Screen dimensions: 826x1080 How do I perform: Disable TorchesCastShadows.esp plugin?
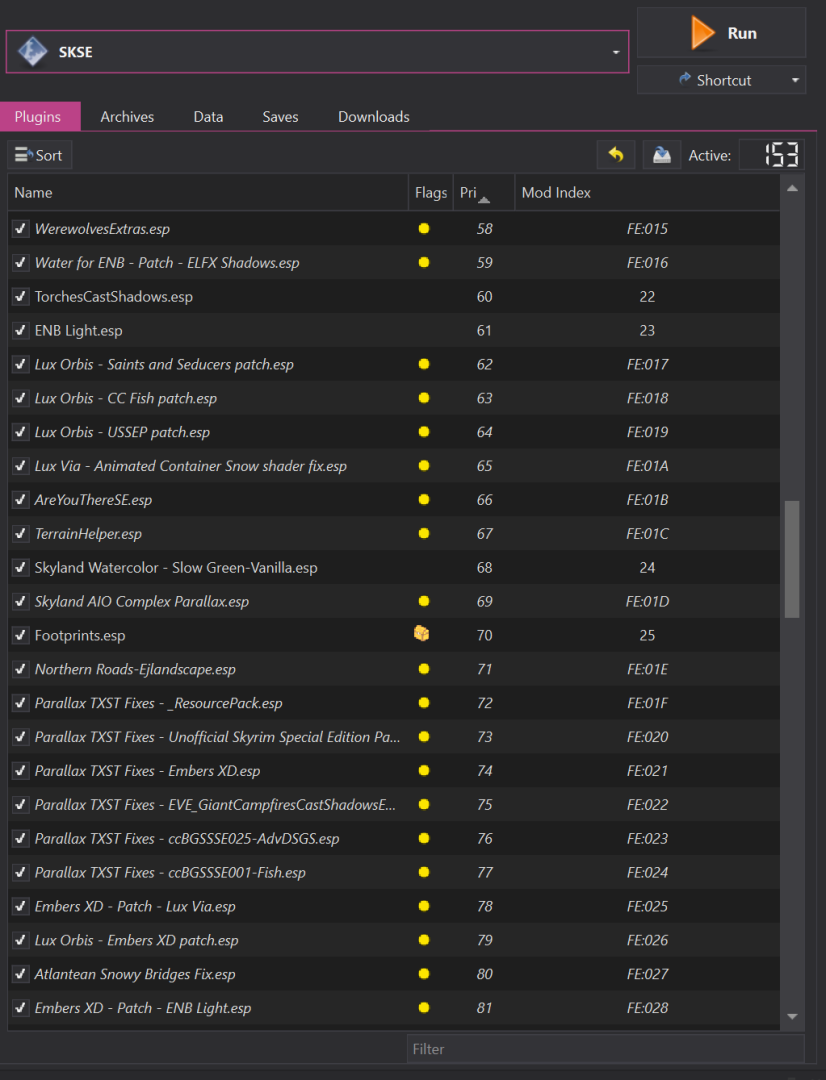pos(21,296)
